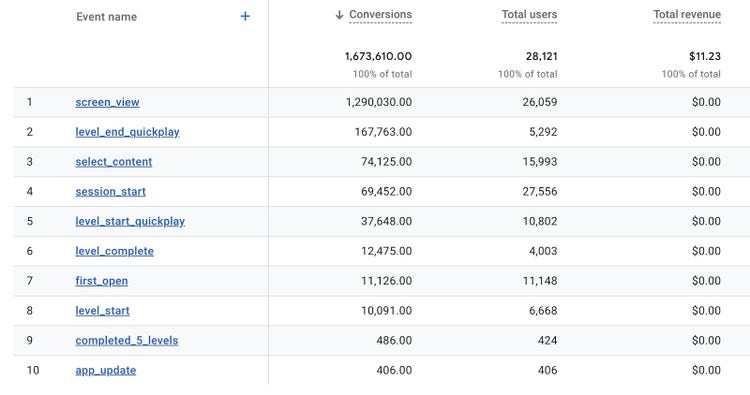Click the $0.00 revenue in screen_view row
Image resolution: width=750 pixels, height=395 pixels.
706,102
